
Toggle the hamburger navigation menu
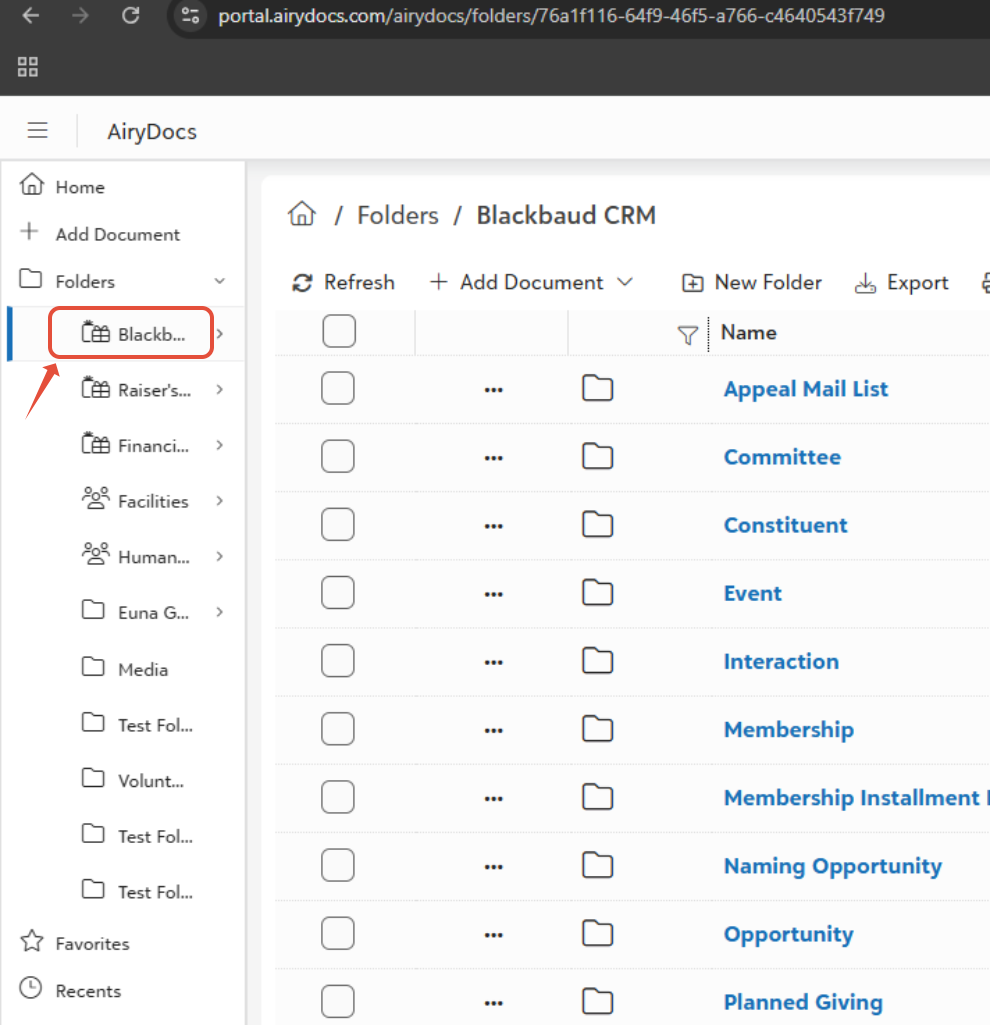click(x=37, y=131)
